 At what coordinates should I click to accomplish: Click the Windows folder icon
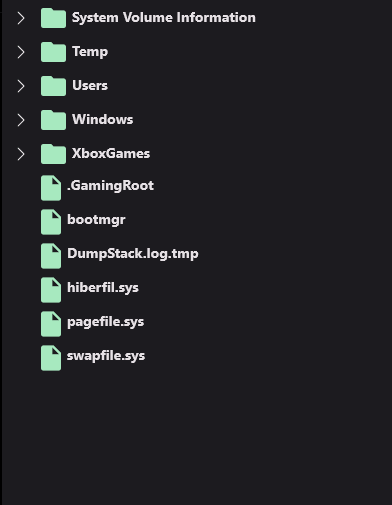point(53,120)
